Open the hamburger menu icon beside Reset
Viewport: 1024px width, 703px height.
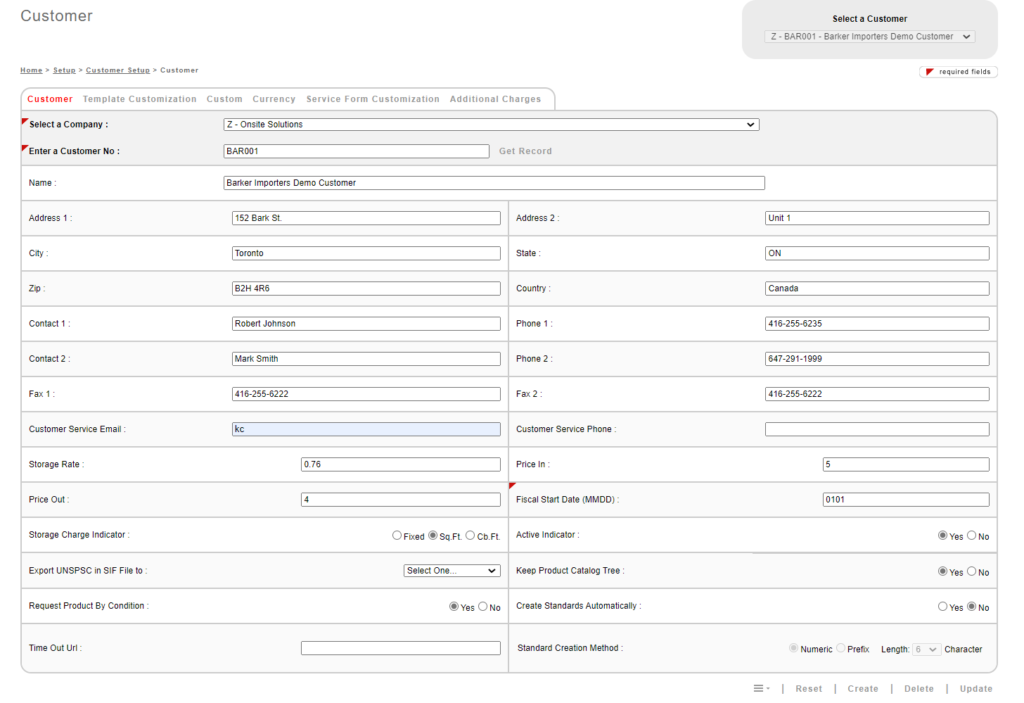(761, 688)
